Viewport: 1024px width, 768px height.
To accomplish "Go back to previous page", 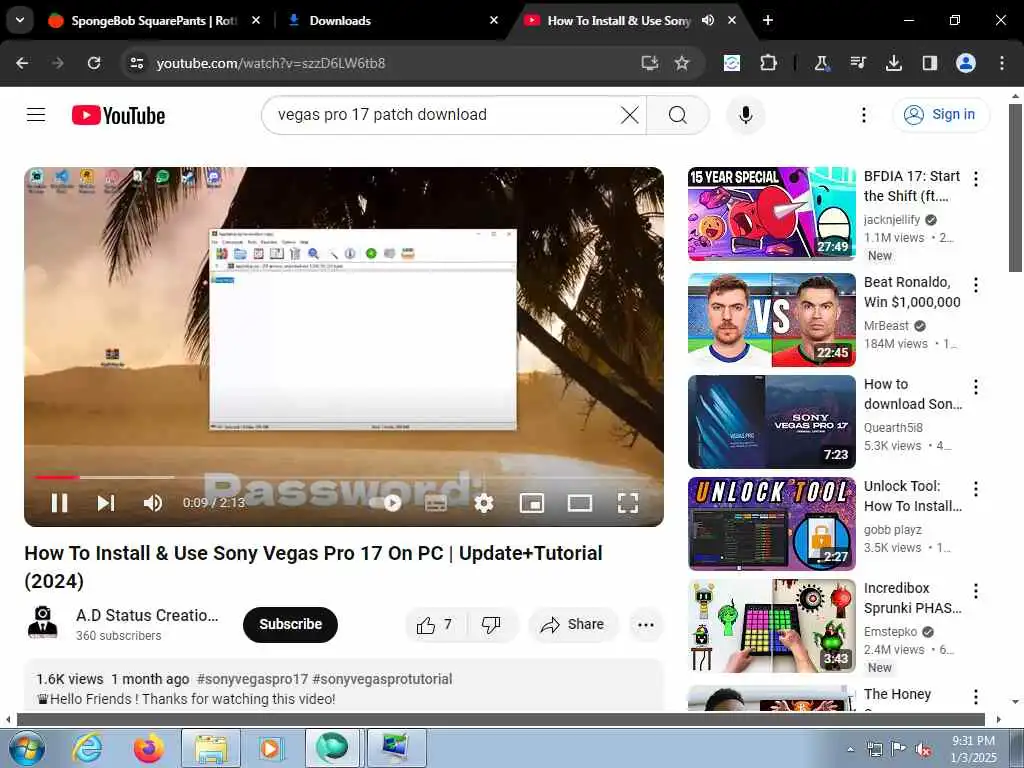I will coord(22,63).
